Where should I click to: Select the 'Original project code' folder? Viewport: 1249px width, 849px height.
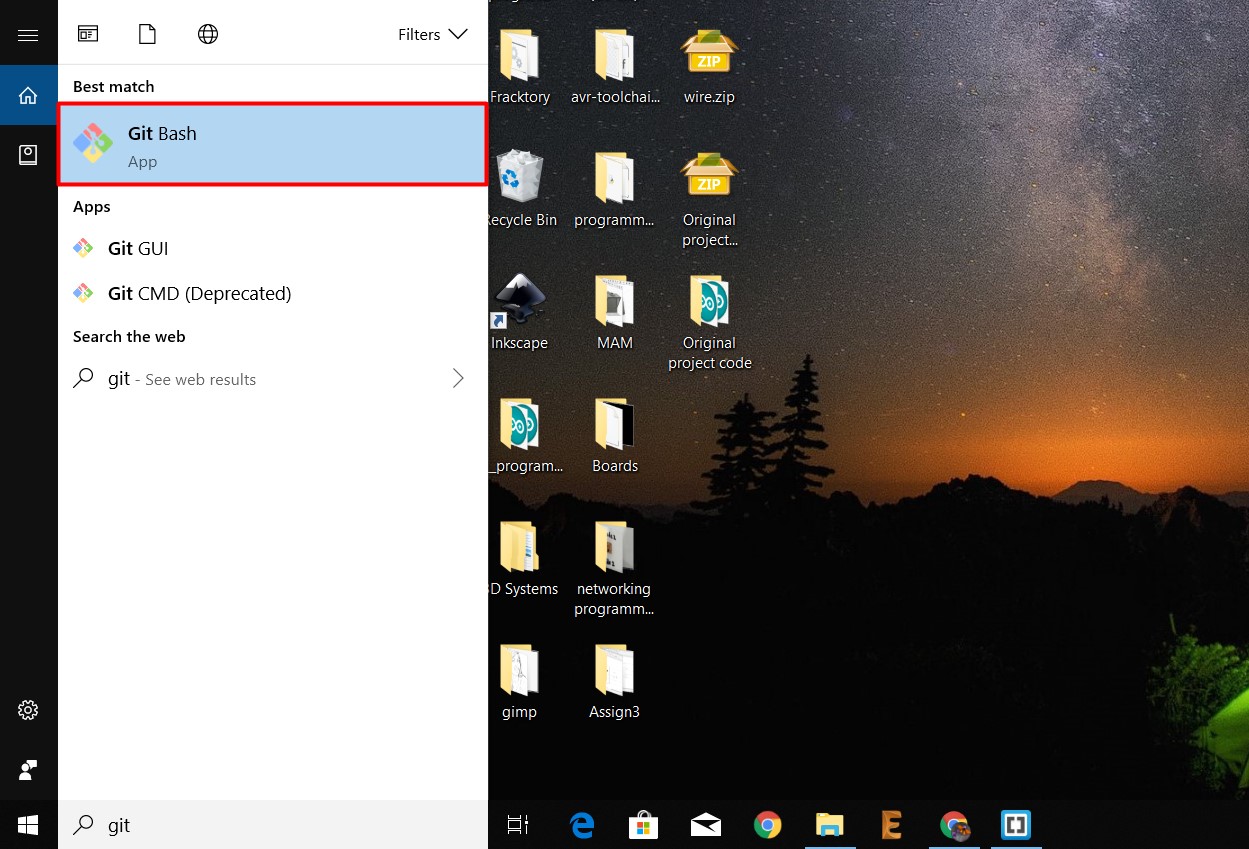click(709, 322)
